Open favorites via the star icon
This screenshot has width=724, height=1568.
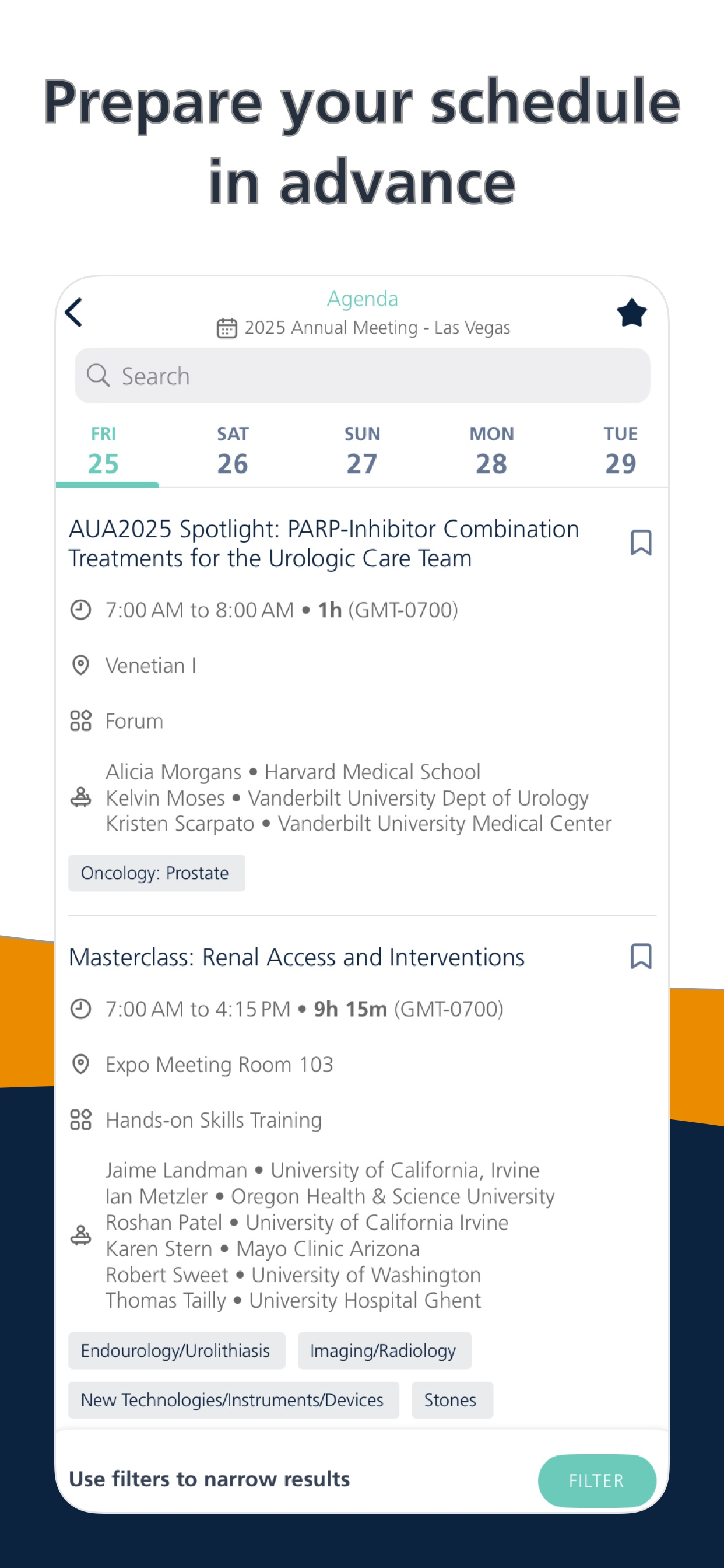point(631,313)
